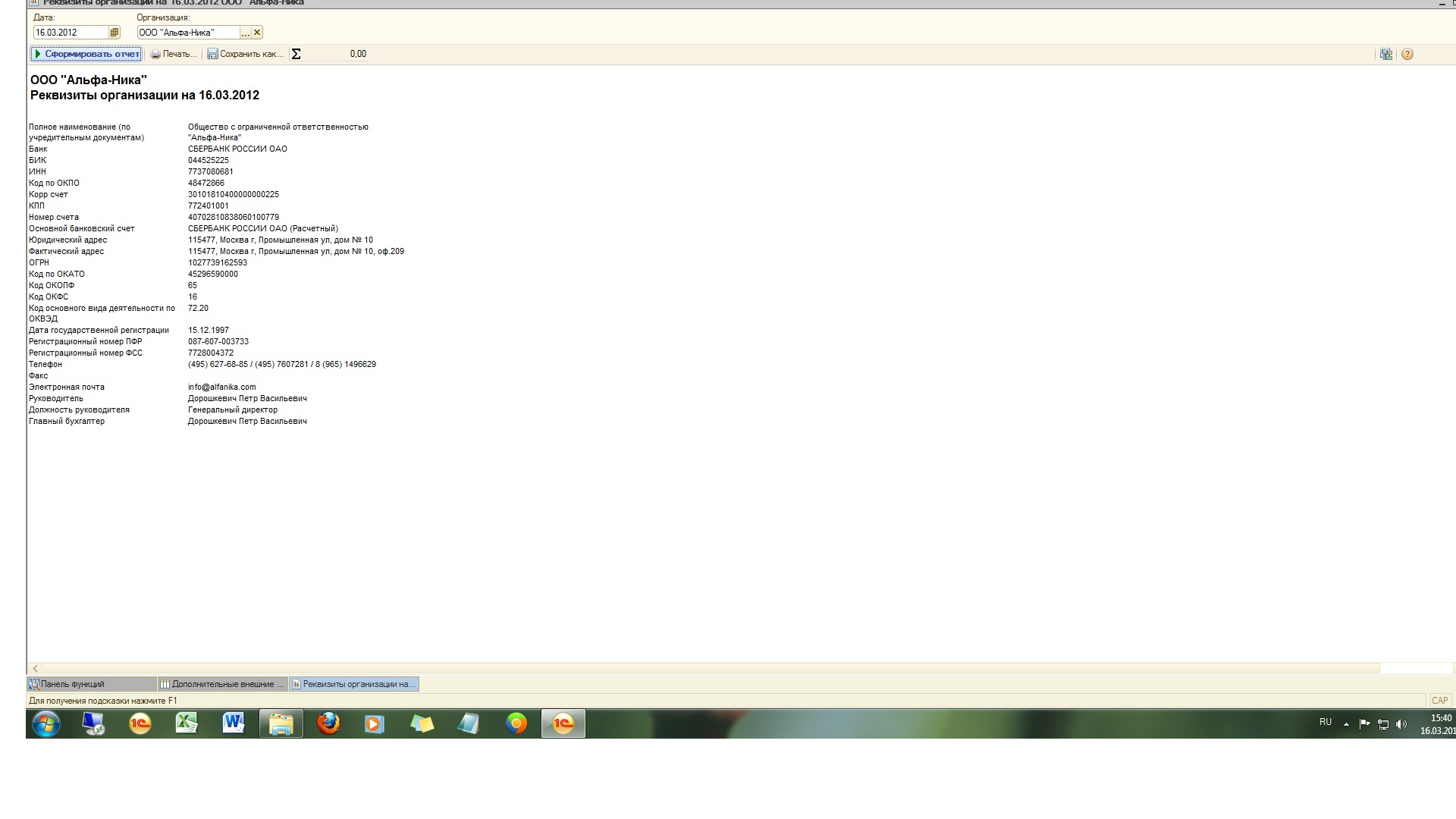Viewport: 1456px width, 819px height.
Task: Click the Печать button
Action: pos(174,54)
